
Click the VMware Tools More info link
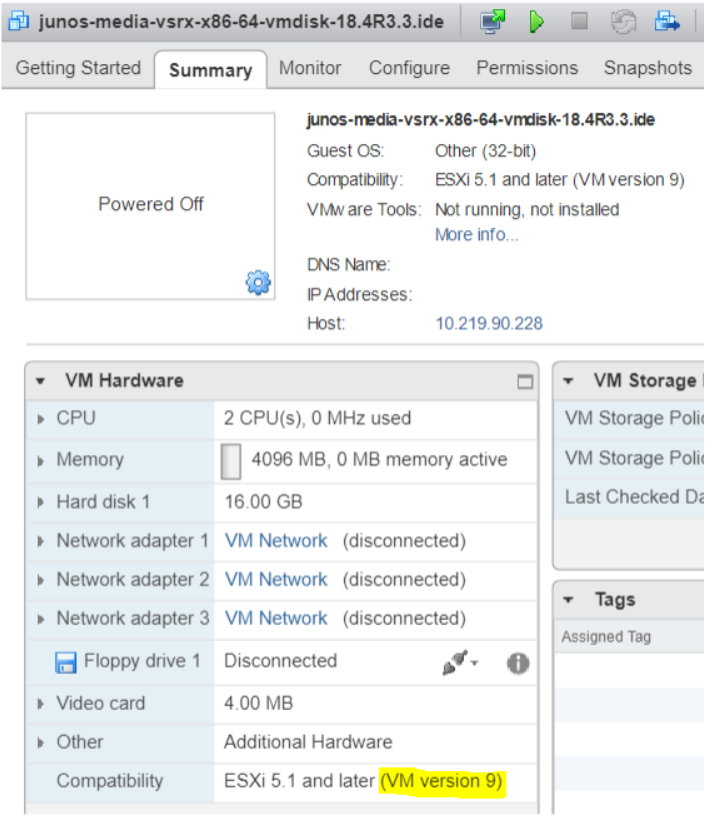click(x=476, y=235)
